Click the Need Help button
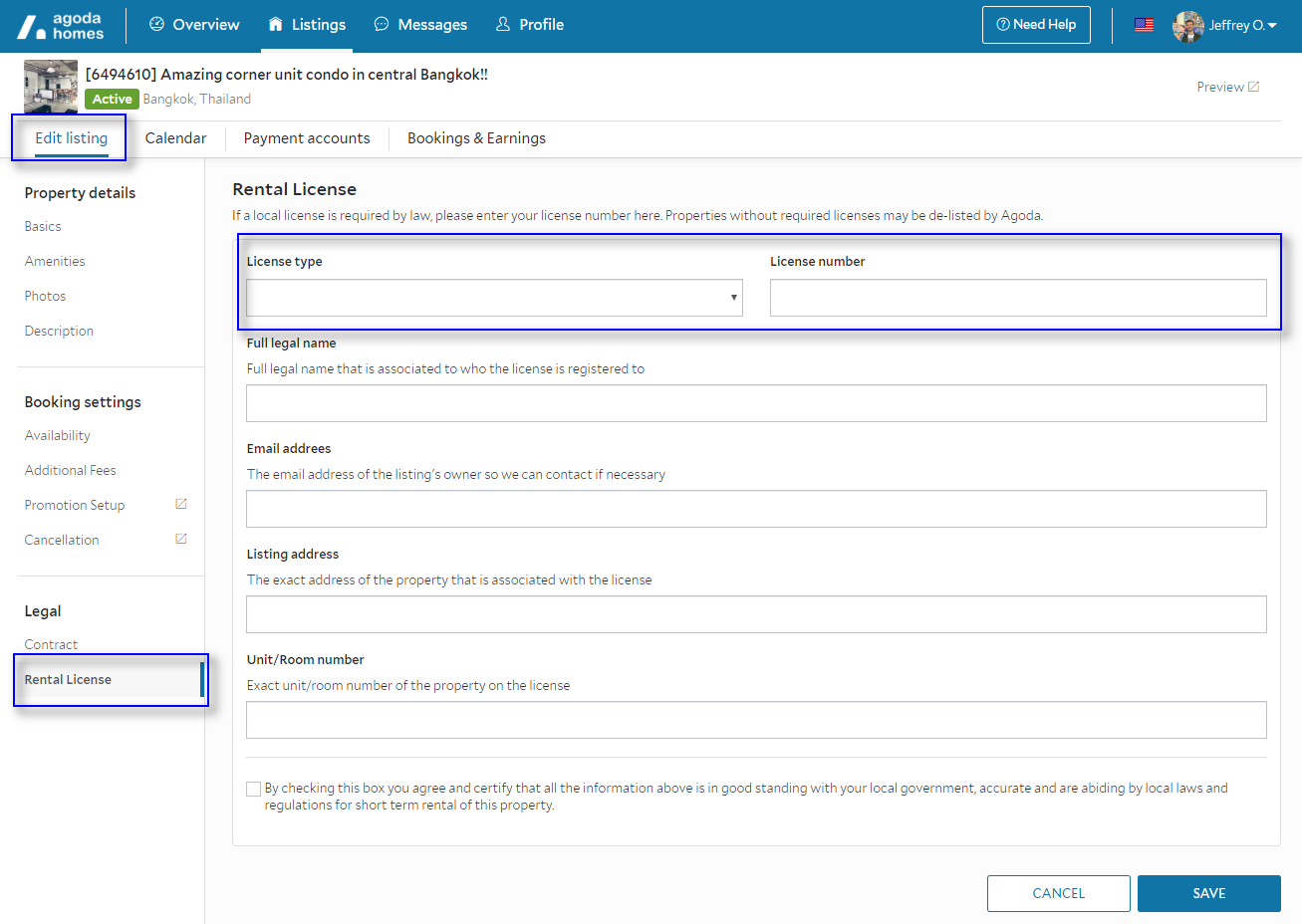The width and height of the screenshot is (1302, 924). click(1036, 25)
